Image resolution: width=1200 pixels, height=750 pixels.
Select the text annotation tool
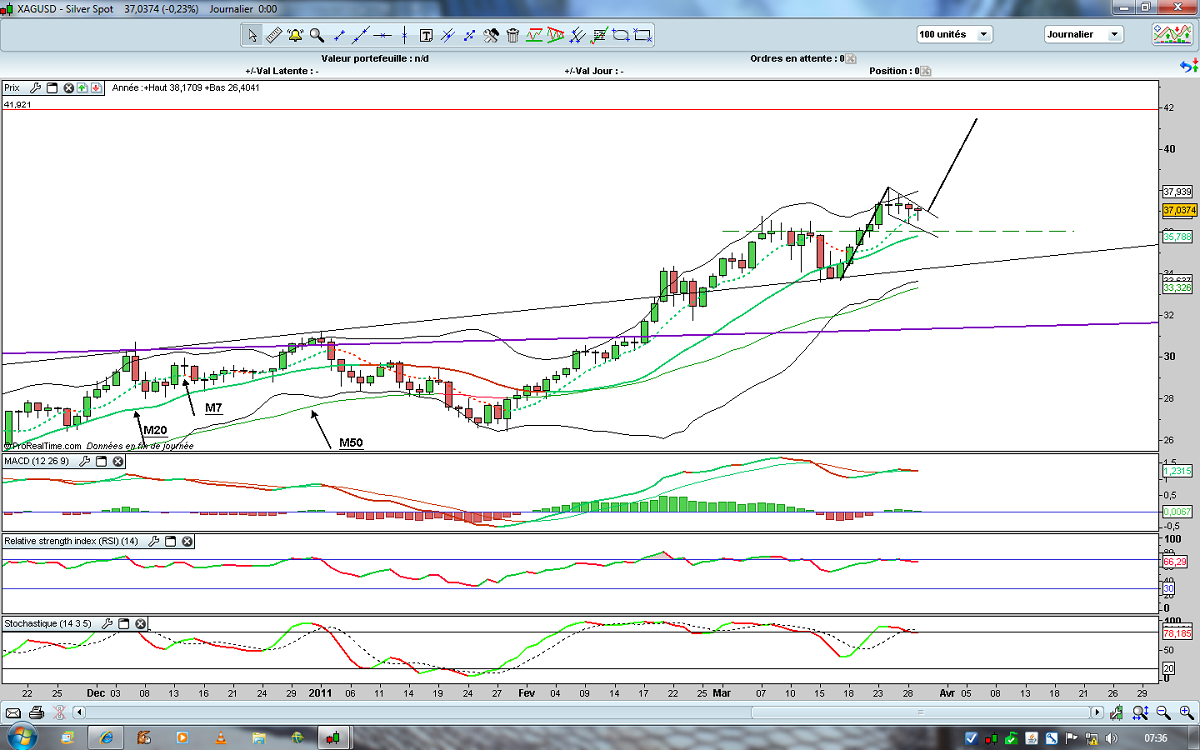pos(426,35)
